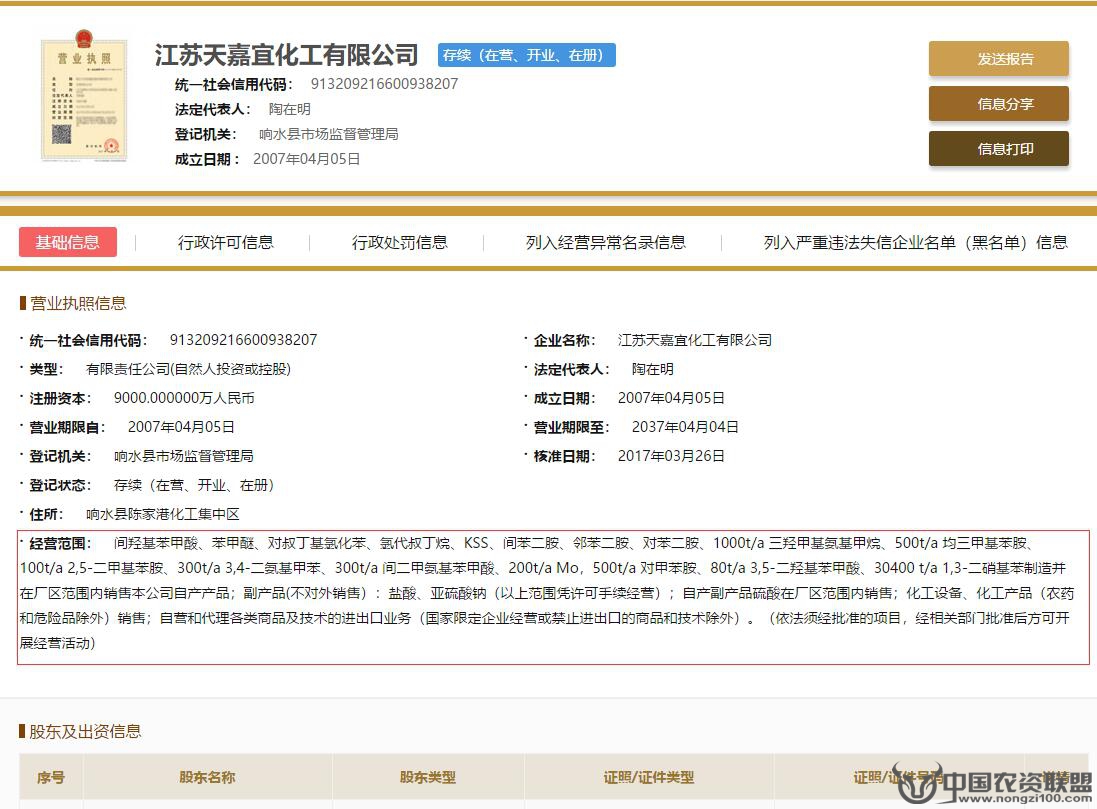Click the 营业期限至 value 2037年04月04日
The image size is (1097, 809).
(685, 427)
